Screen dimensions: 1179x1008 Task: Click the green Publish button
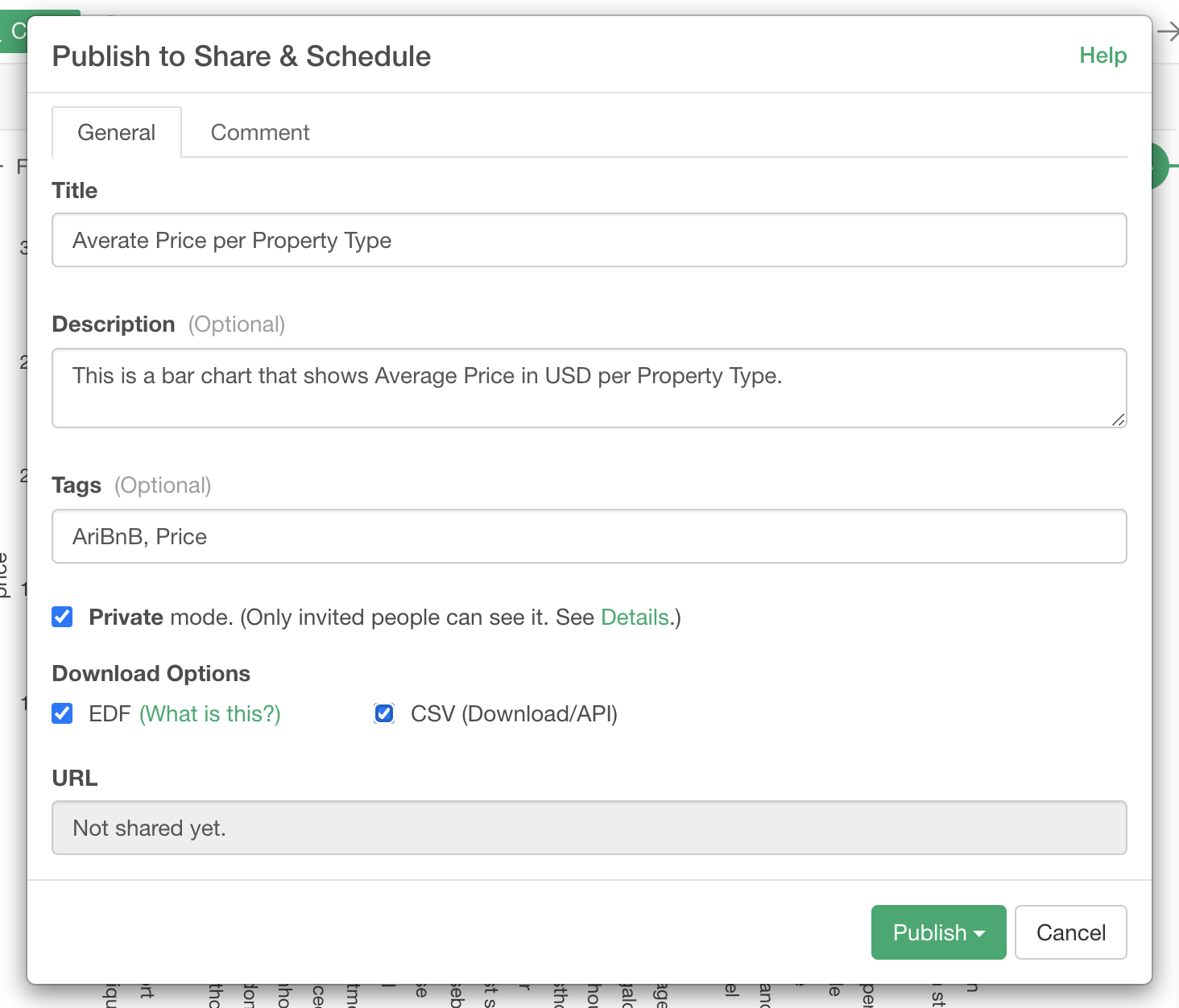[x=929, y=933]
